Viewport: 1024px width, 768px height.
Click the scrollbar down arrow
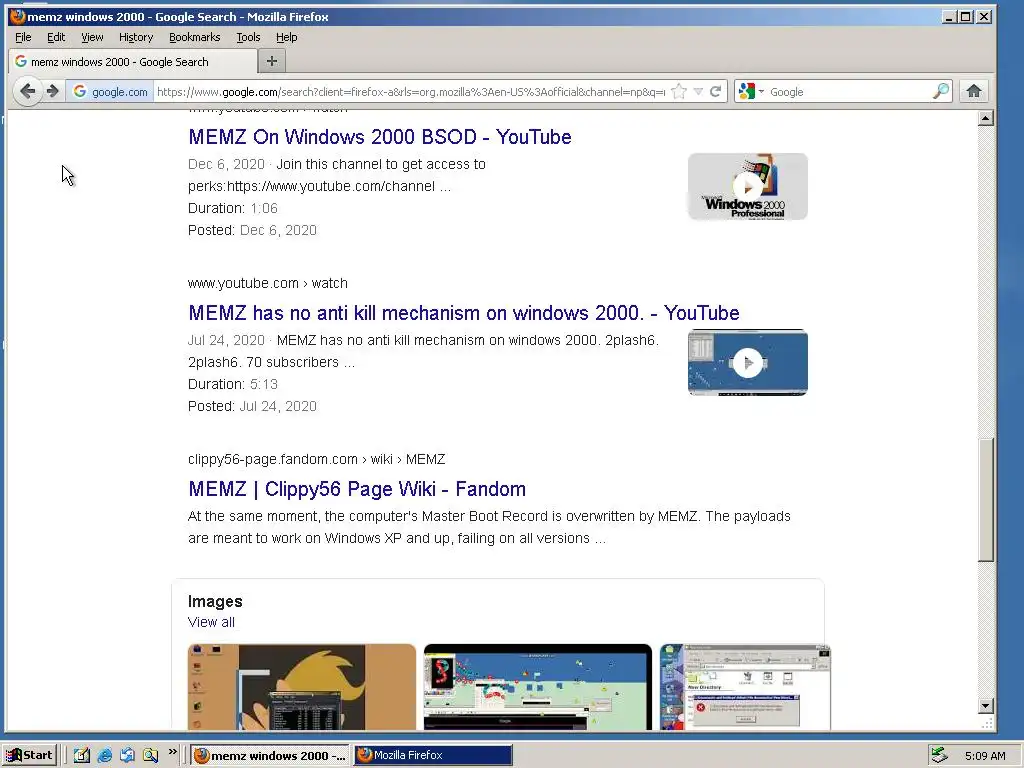tap(986, 706)
